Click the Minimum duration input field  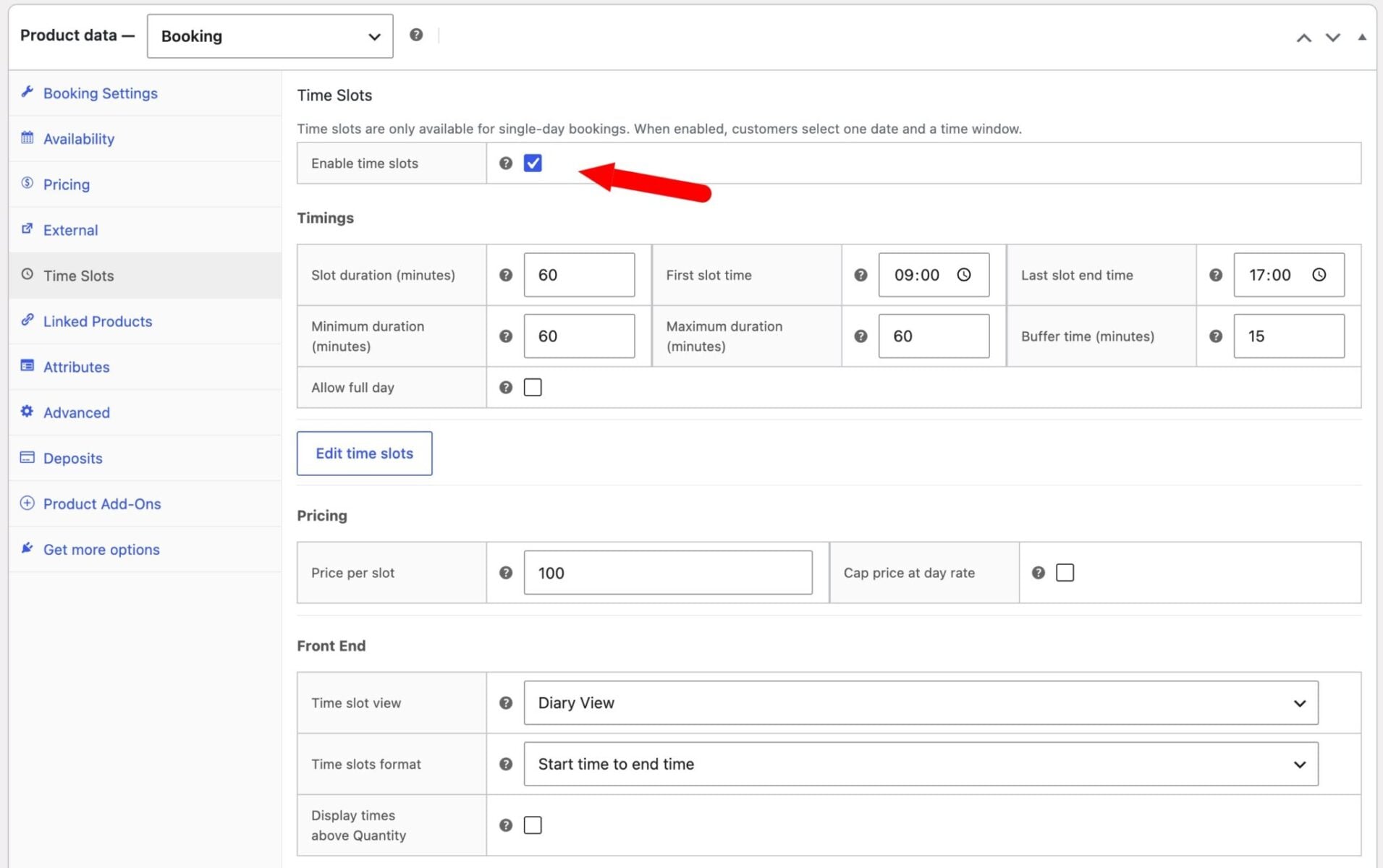click(580, 336)
